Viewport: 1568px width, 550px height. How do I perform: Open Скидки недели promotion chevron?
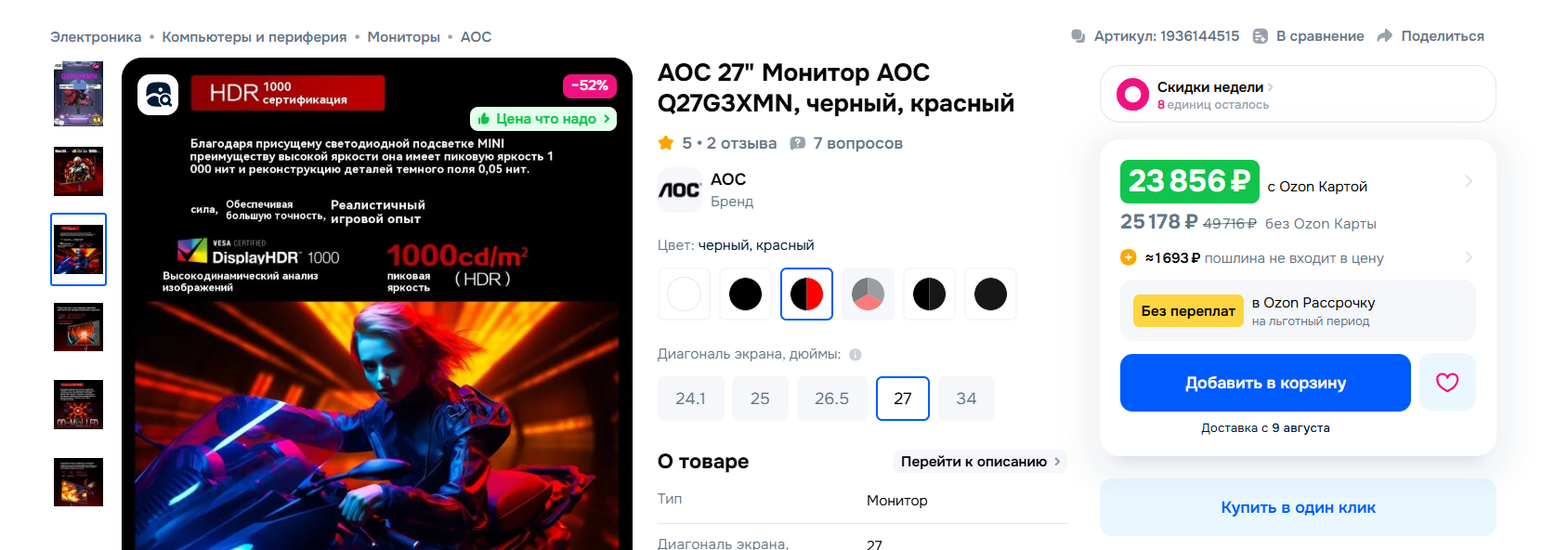coord(1271,87)
